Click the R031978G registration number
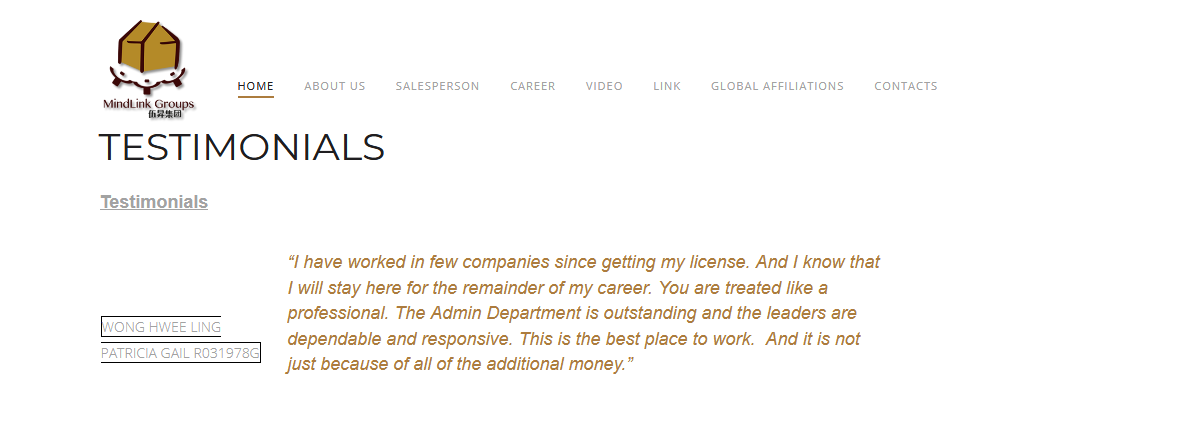 227,352
